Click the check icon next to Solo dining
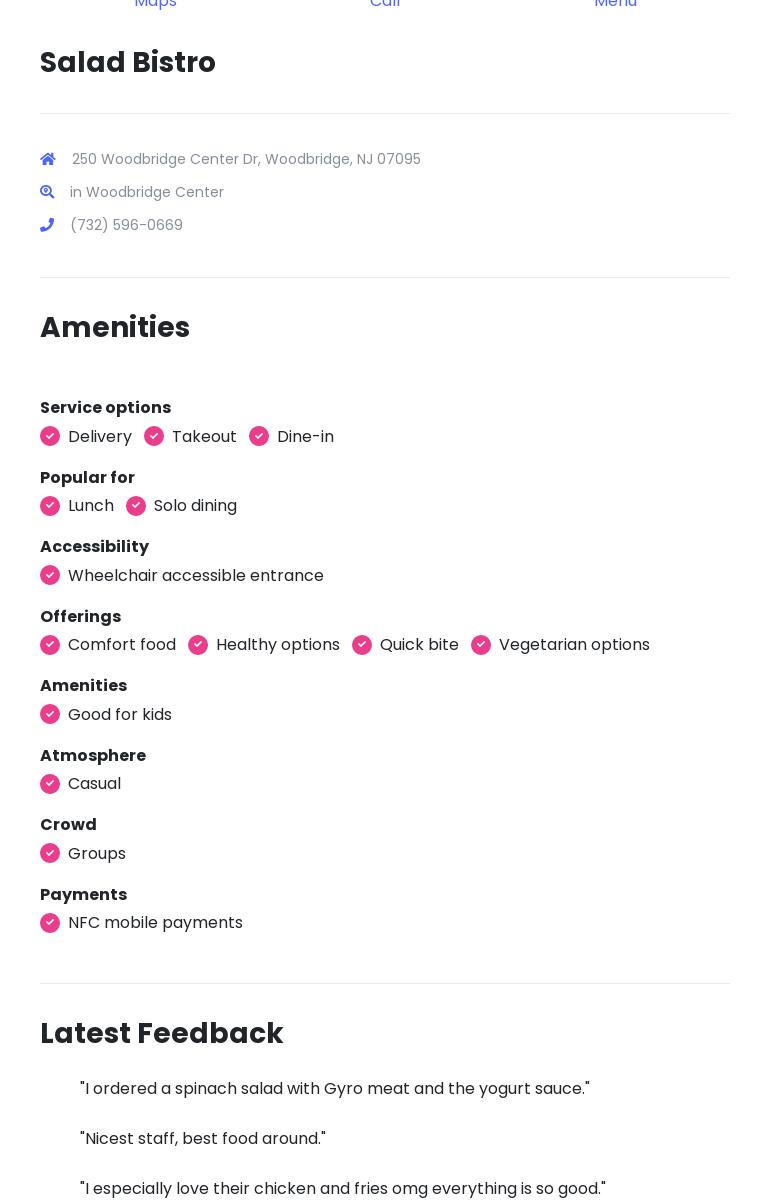 coord(136,506)
